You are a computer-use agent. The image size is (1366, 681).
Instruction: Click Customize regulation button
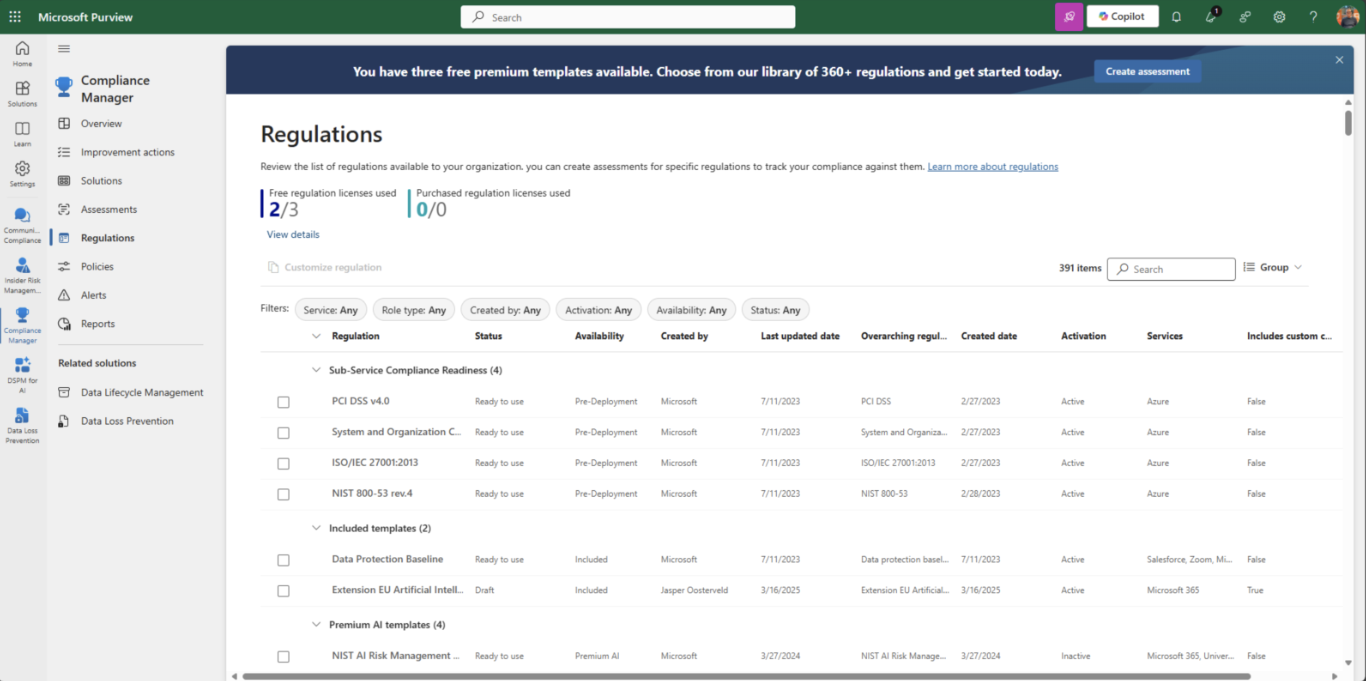[324, 268]
